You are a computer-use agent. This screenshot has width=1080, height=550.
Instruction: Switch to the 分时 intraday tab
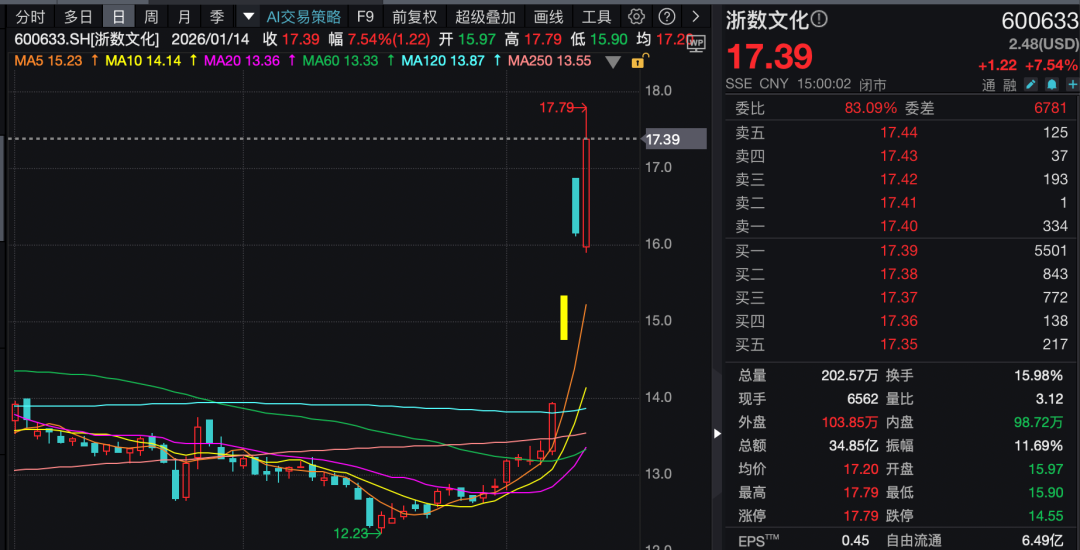[32, 17]
